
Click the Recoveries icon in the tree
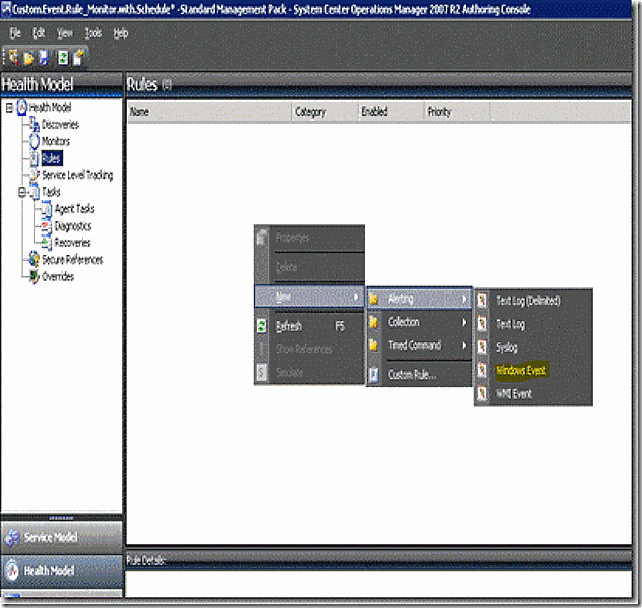click(47, 243)
